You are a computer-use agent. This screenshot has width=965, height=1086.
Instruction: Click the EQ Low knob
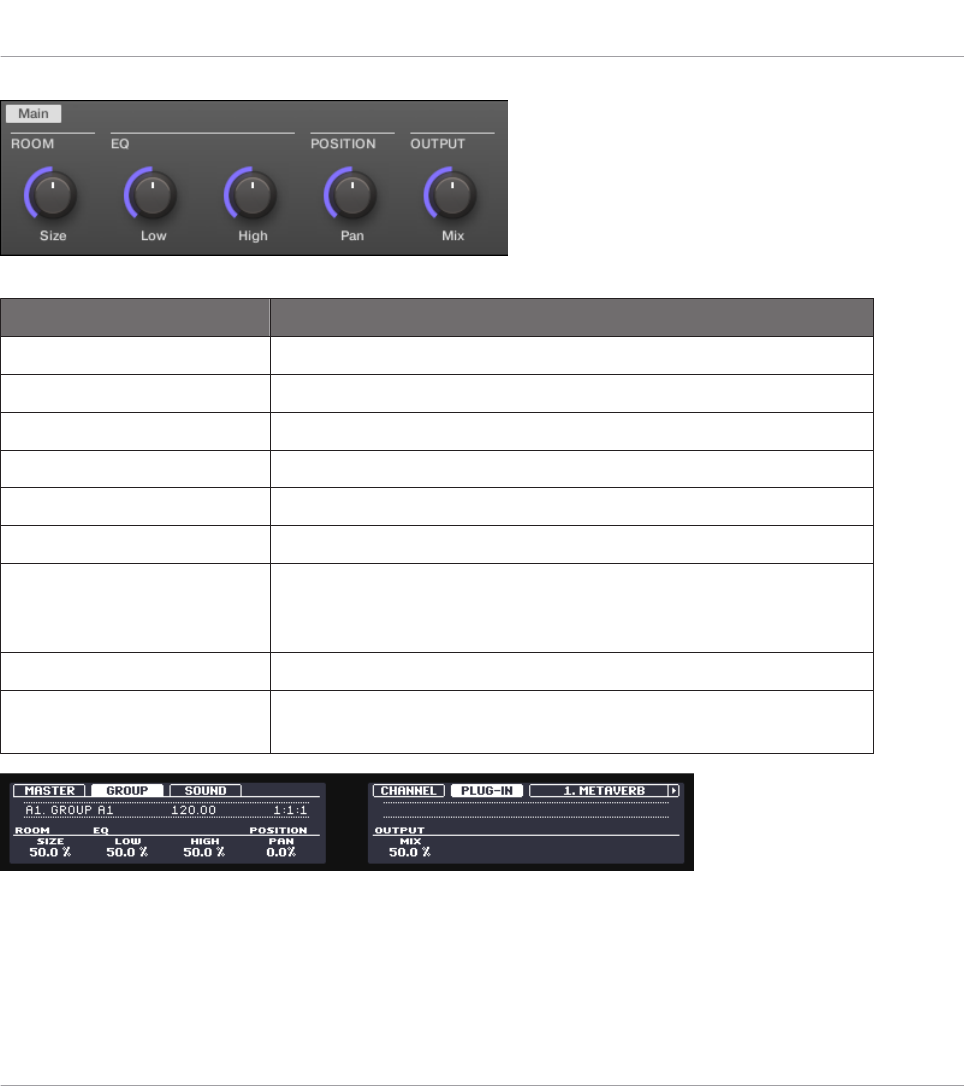coord(152,194)
